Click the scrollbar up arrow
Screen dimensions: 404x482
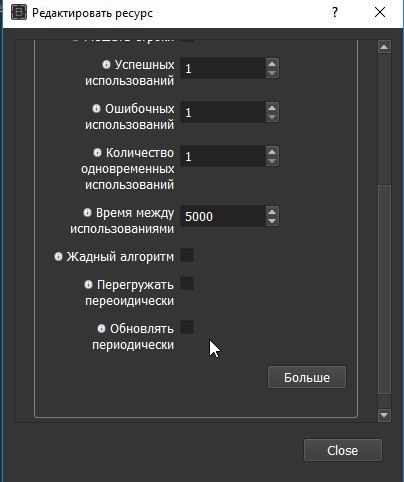384,47
